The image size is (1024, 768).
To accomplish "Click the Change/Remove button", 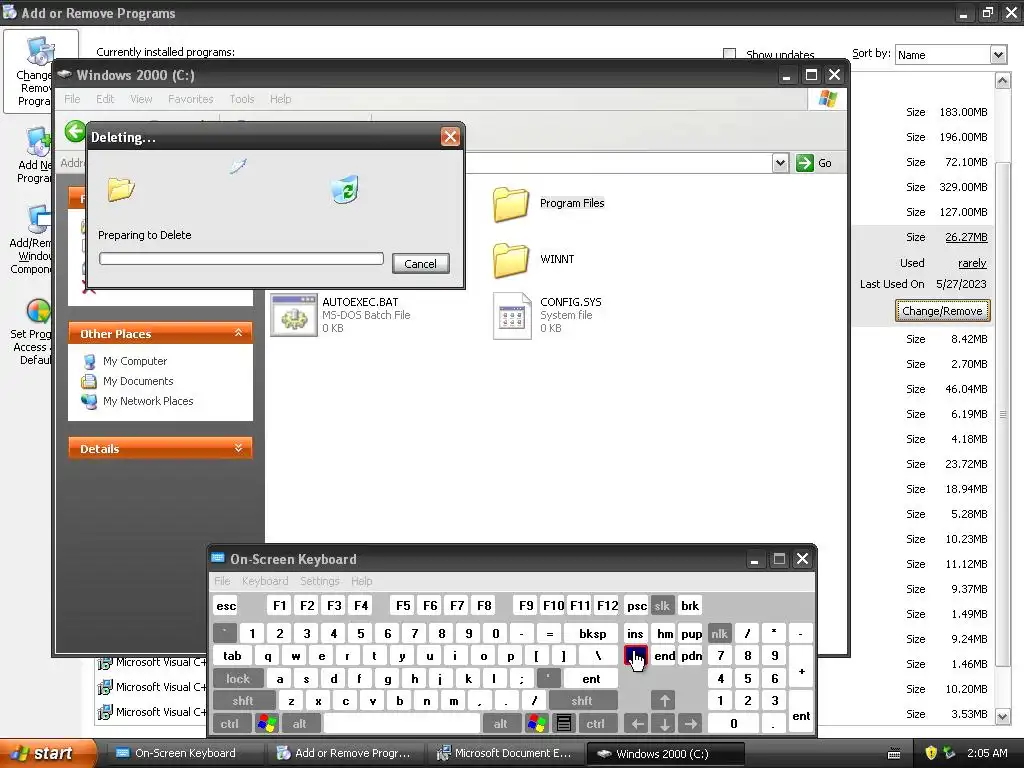I will point(942,311).
